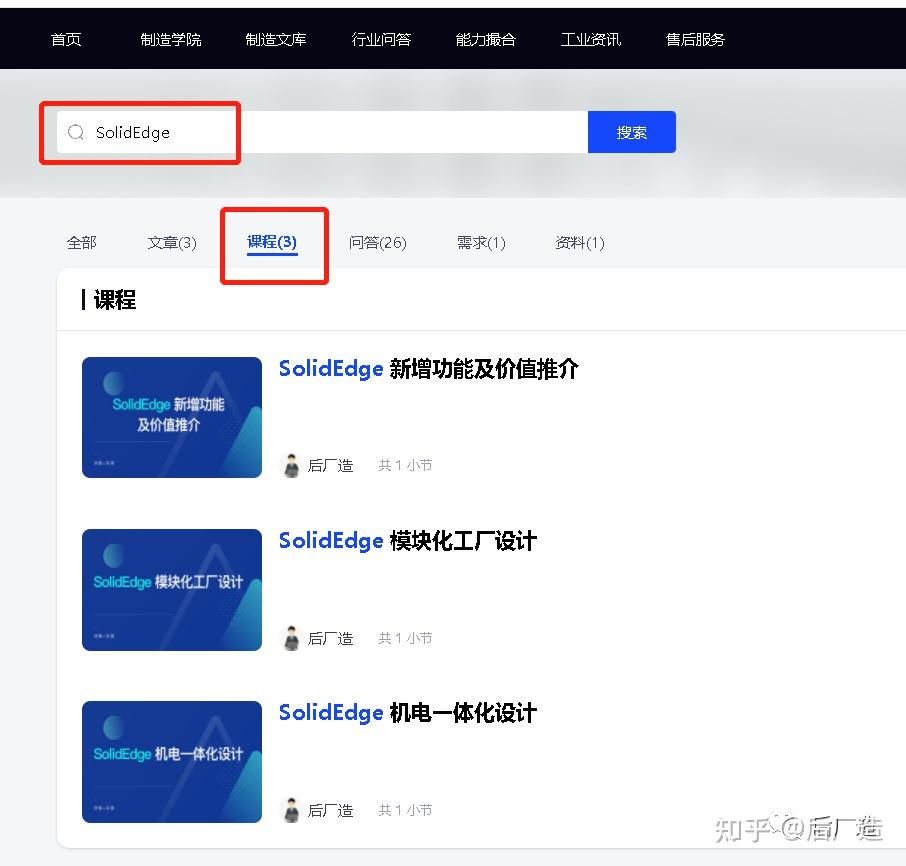The height and width of the screenshot is (866, 906).
Task: Switch to the 问答(26) tab
Action: [x=378, y=242]
